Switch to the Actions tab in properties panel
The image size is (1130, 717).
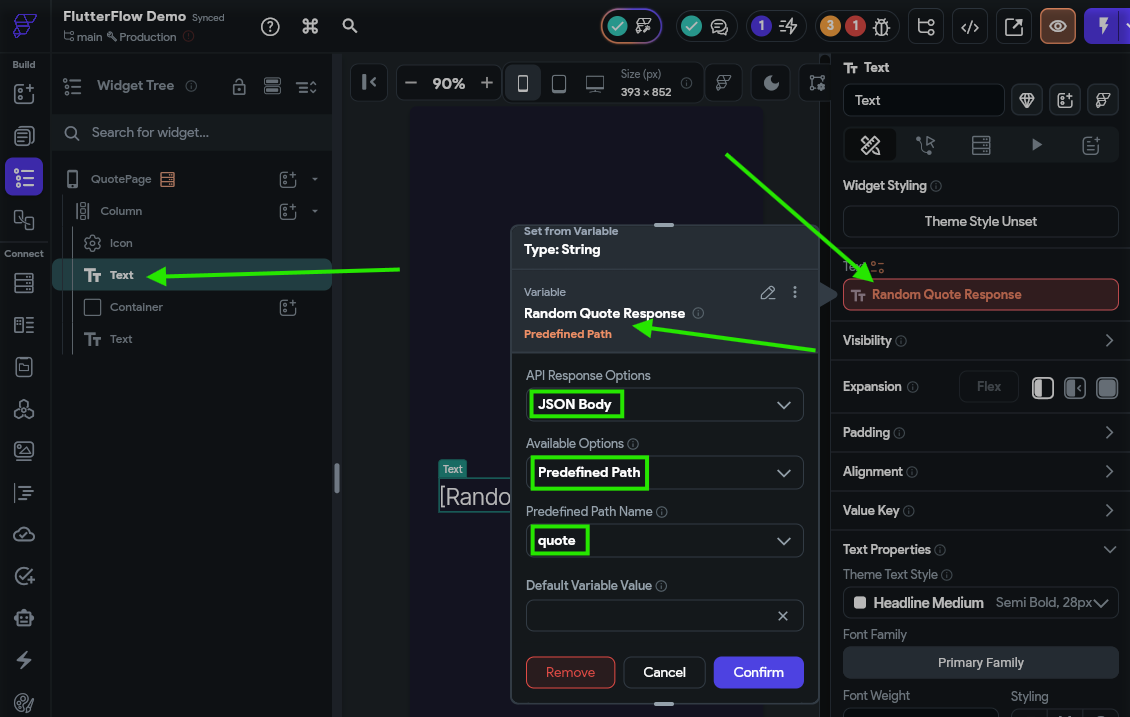925,145
